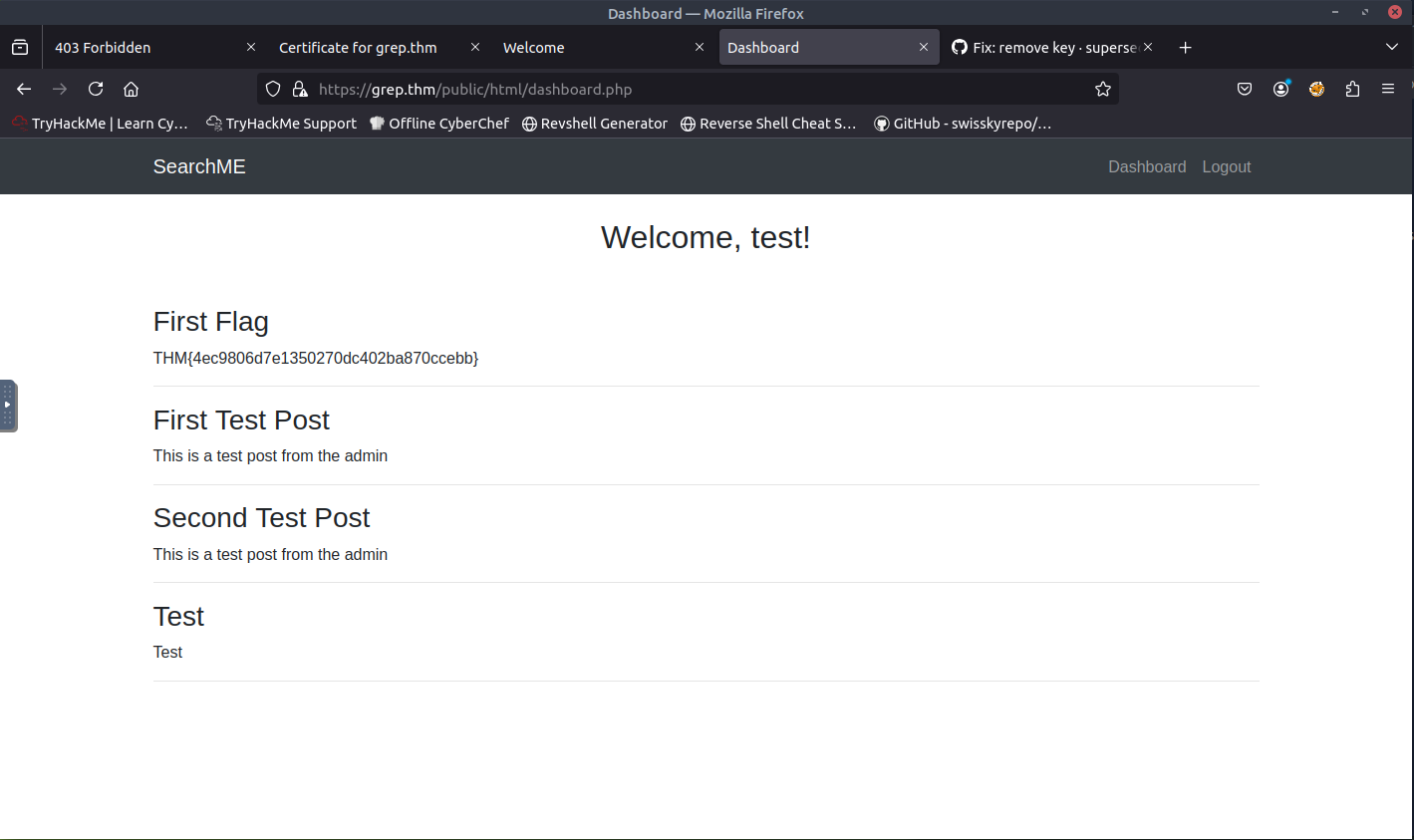Open the Extensions puzzle icon

tap(1352, 89)
